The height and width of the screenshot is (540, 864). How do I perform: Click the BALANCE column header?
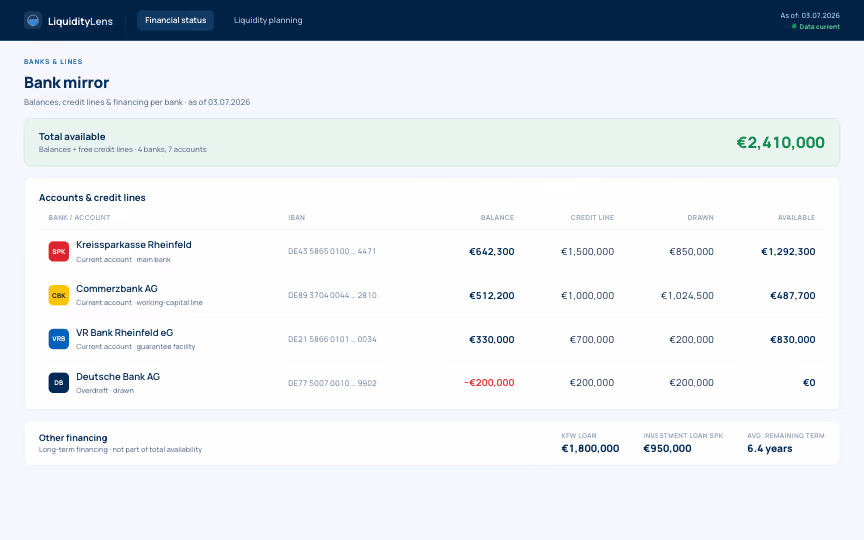[497, 218]
